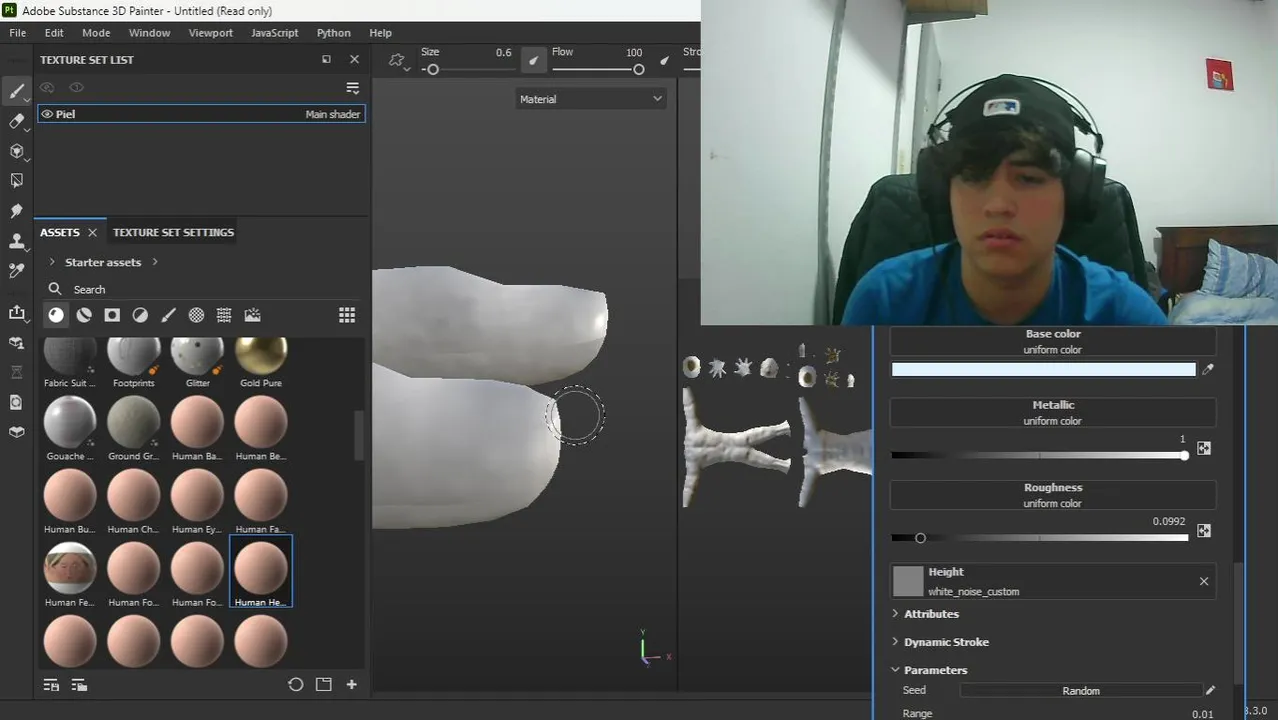
Task: Click the Roughness uniform color button
Action: (x=1053, y=495)
